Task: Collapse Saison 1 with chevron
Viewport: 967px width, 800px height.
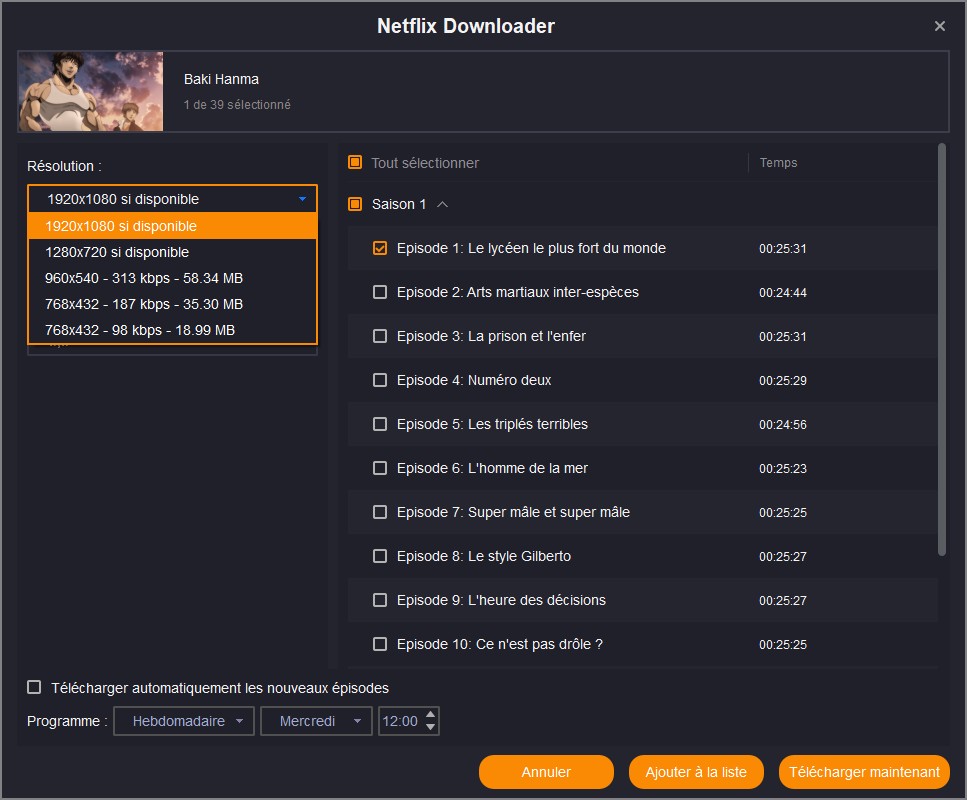Action: coord(443,204)
